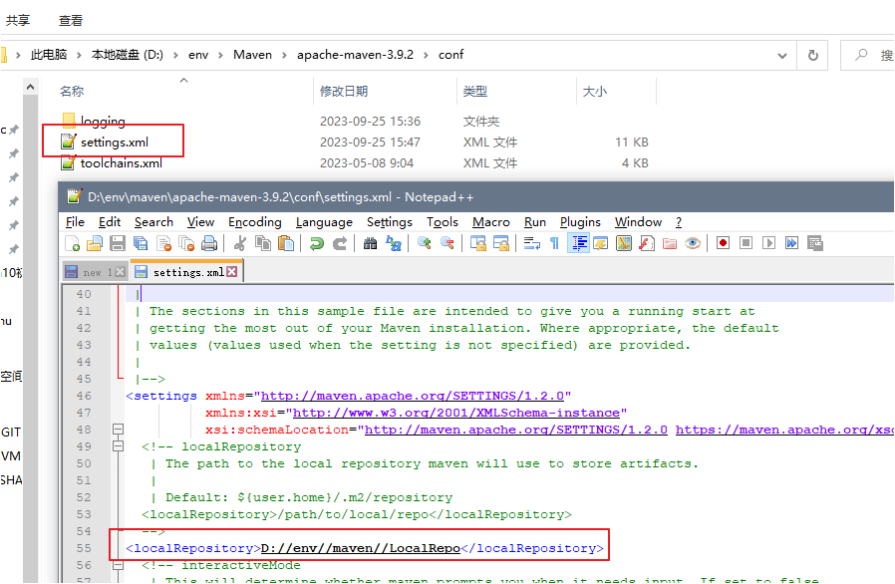The height and width of the screenshot is (584, 895).
Task: Toggle Show All Characters pilcrow icon
Action: coord(554,243)
